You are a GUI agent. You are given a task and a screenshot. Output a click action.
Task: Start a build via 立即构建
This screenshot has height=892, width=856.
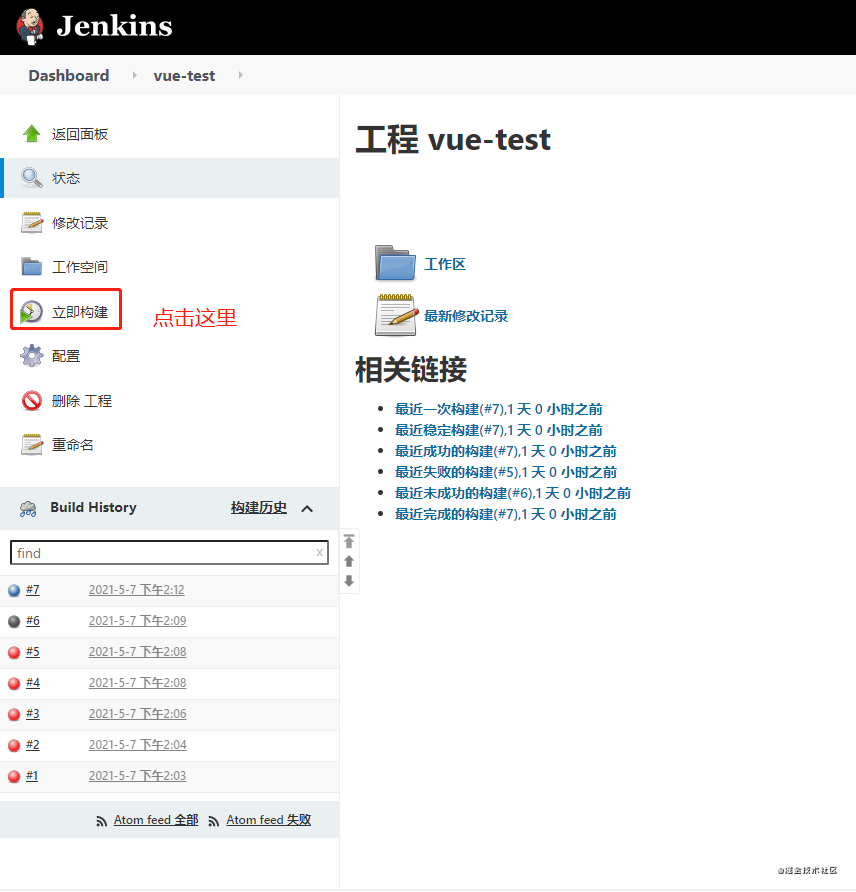pyautogui.click(x=80, y=312)
